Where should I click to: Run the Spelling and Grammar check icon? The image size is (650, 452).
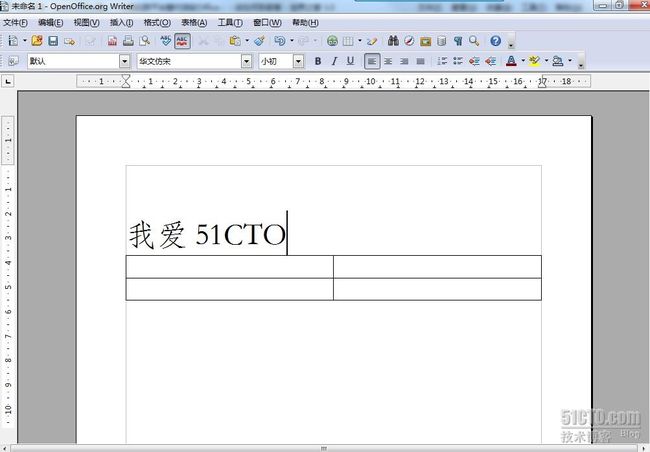point(166,41)
